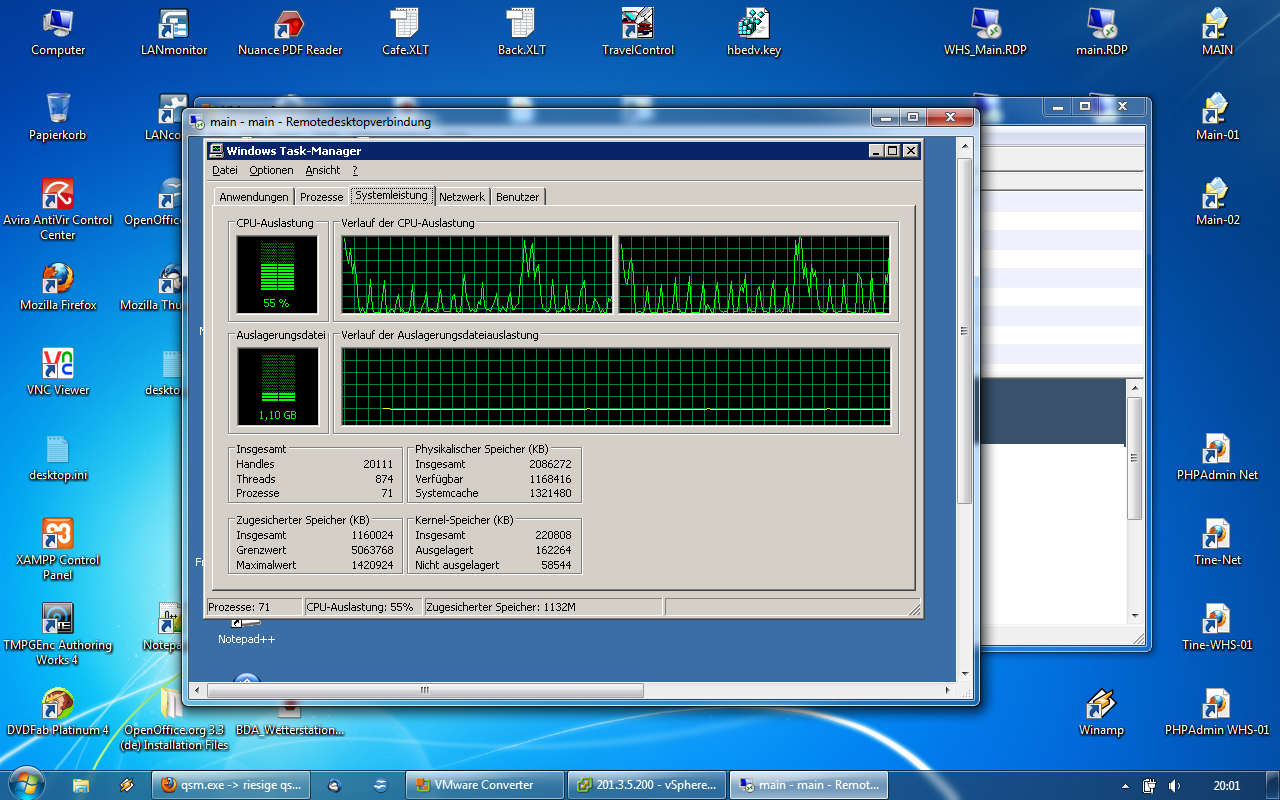Image resolution: width=1280 pixels, height=800 pixels.
Task: Open the MAIN shortcut icon
Action: coord(1217,31)
